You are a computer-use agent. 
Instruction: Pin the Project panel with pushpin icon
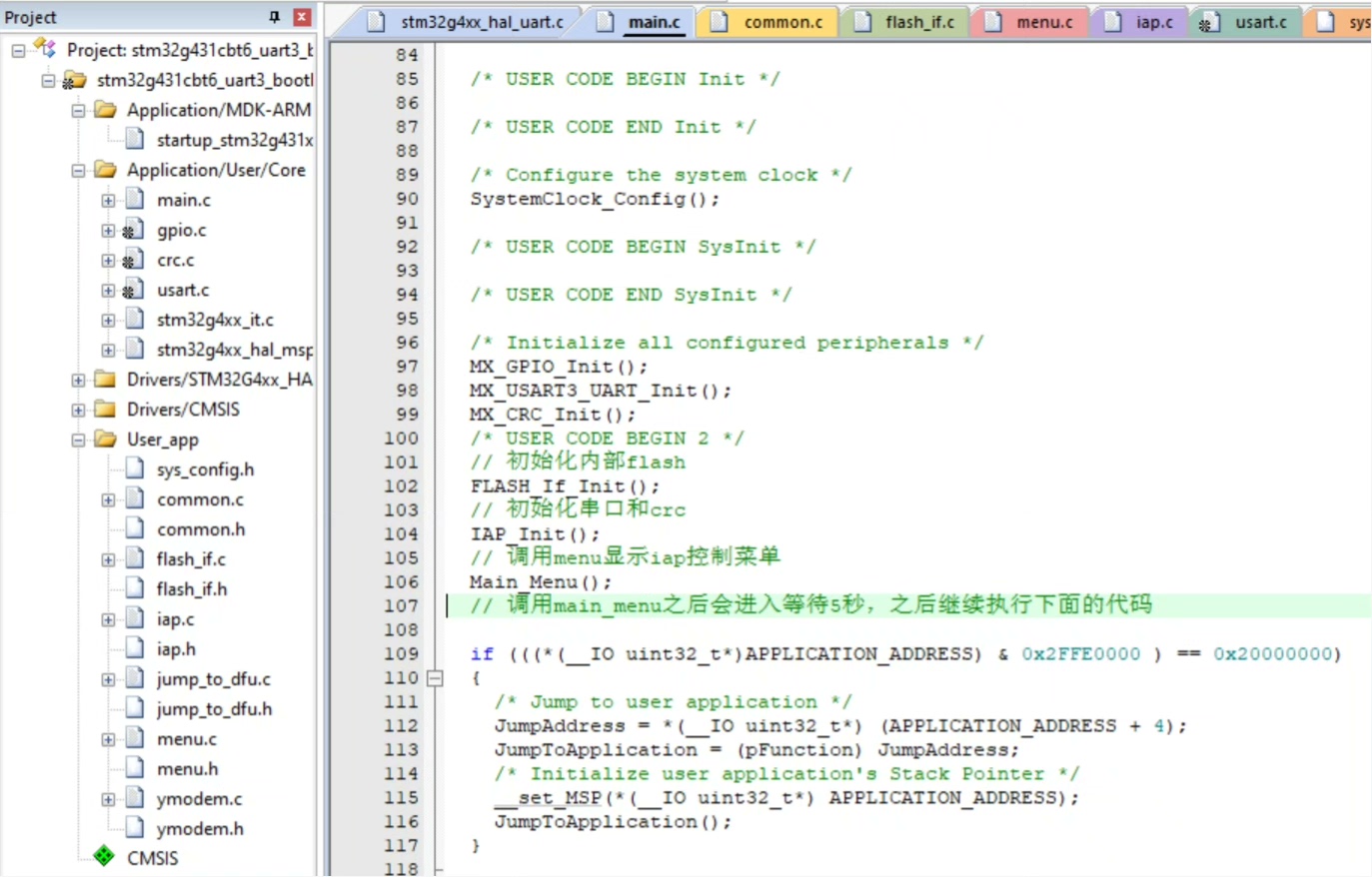tap(275, 17)
